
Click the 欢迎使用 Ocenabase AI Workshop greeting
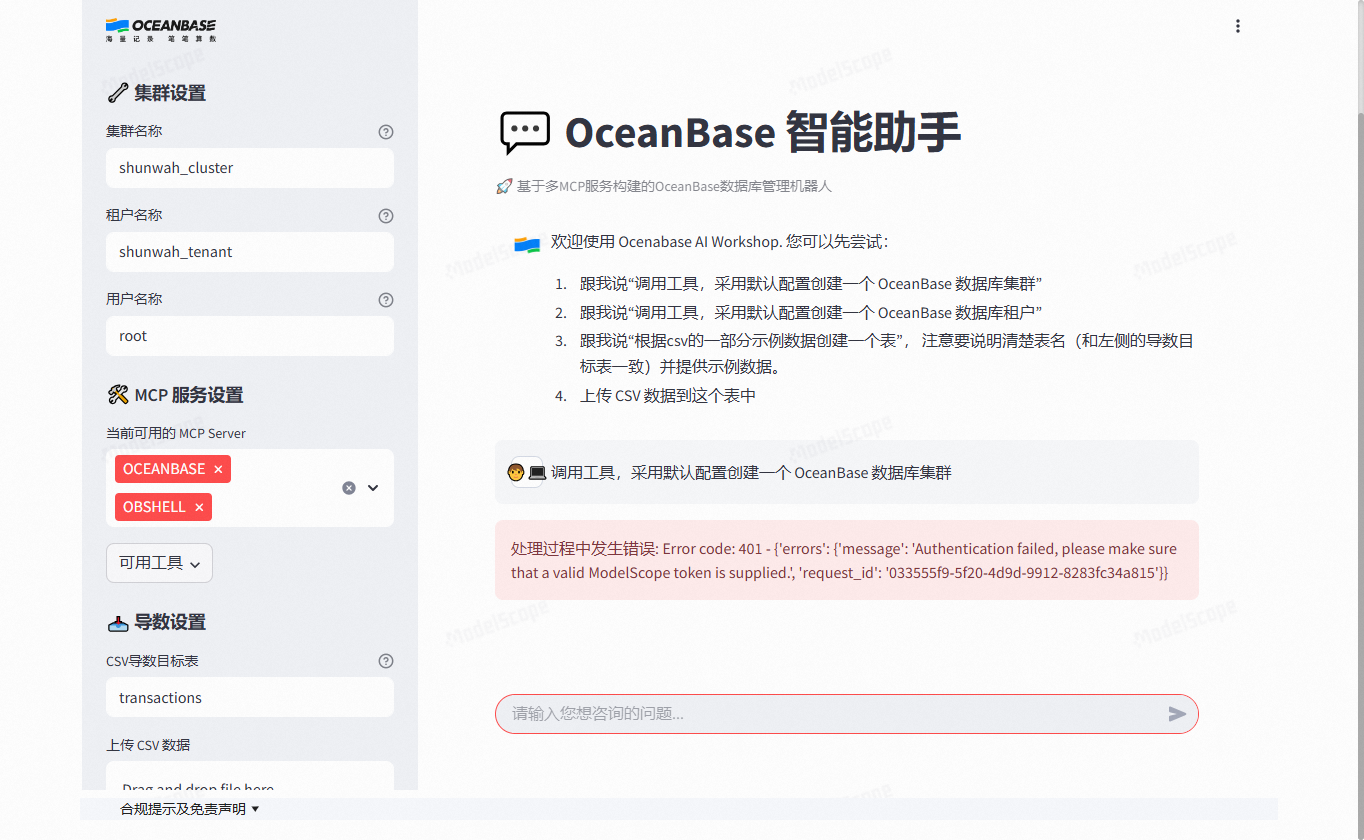pos(719,242)
